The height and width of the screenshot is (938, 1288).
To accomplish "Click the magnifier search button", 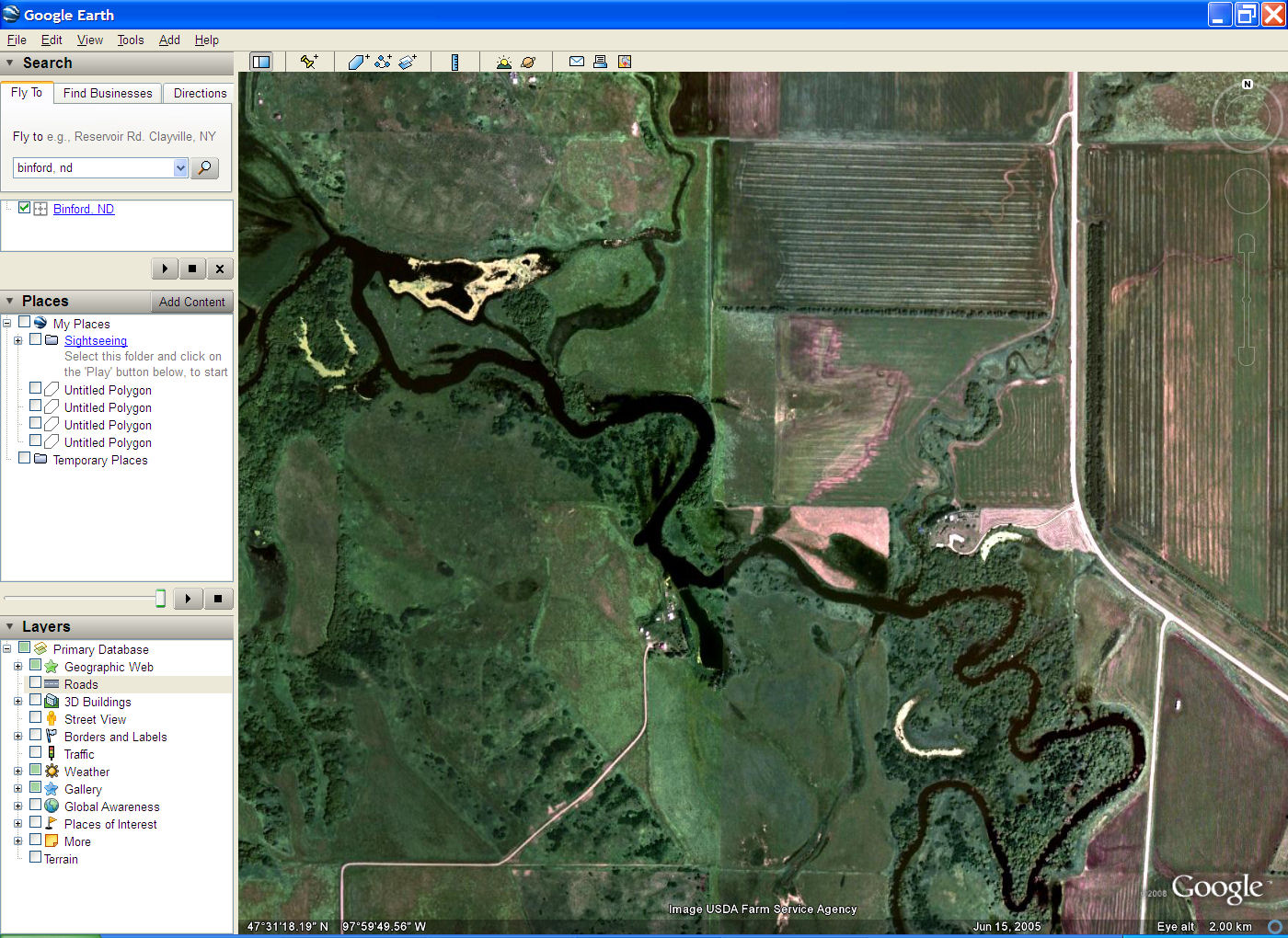I will (x=204, y=167).
